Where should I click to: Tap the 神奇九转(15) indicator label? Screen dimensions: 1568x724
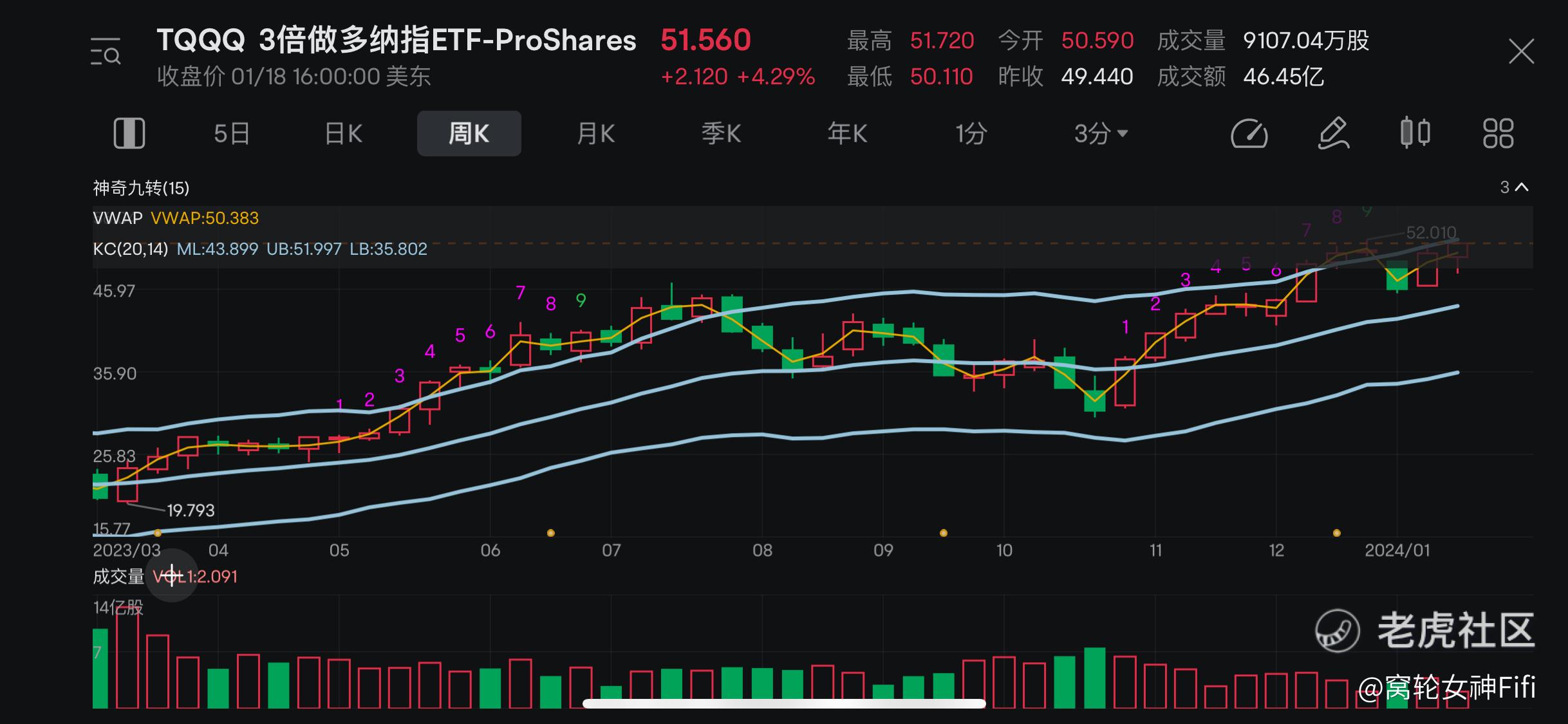pyautogui.click(x=141, y=188)
